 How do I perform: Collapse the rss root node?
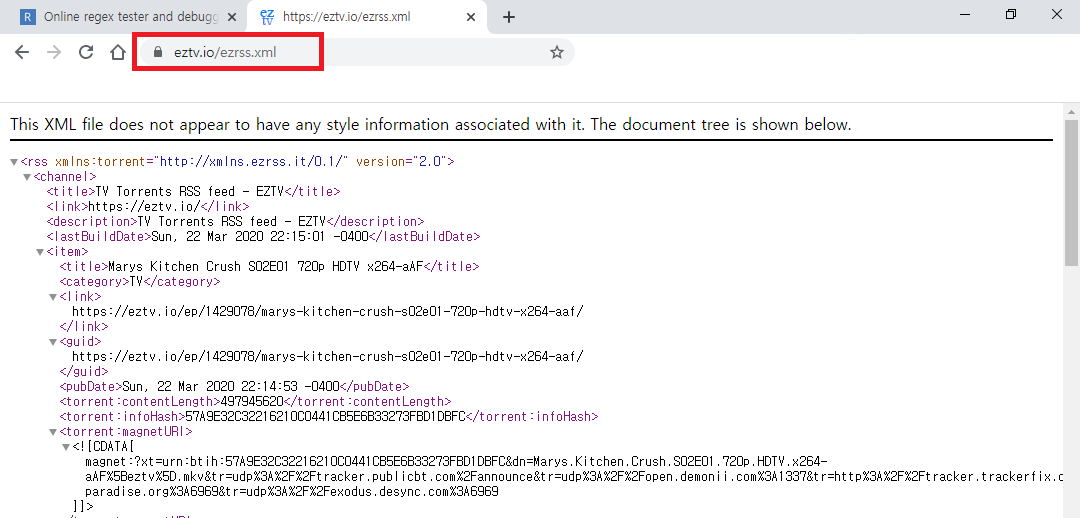tap(14, 162)
